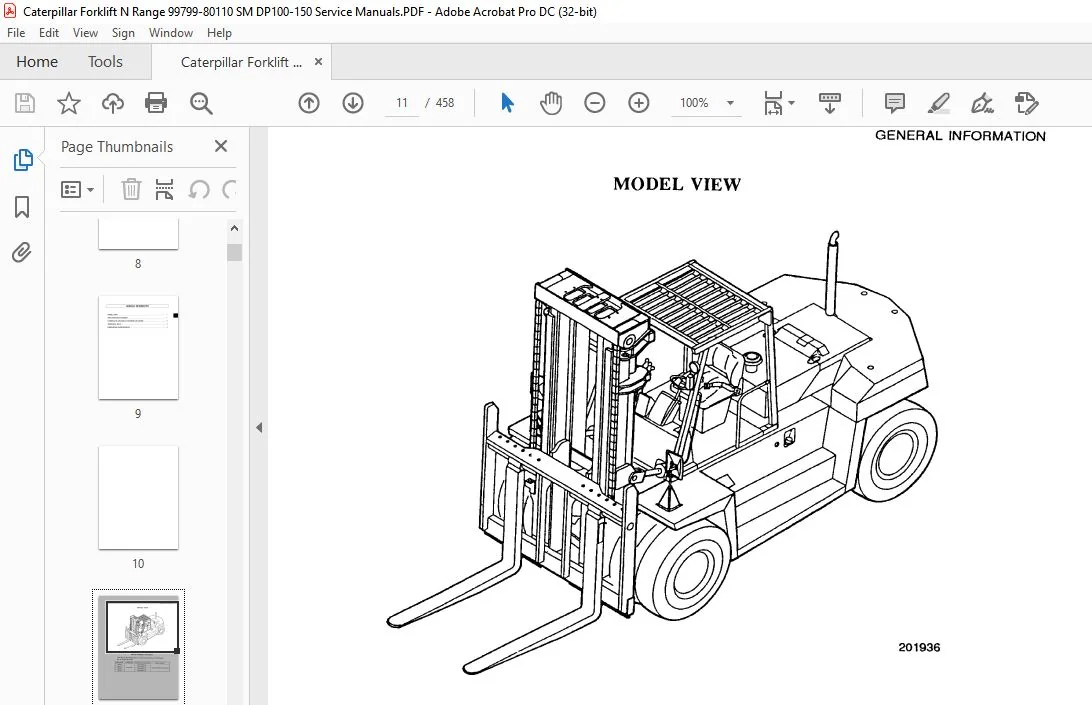Select page 8 thumbnail
This screenshot has width=1092, height=705.
point(139,233)
